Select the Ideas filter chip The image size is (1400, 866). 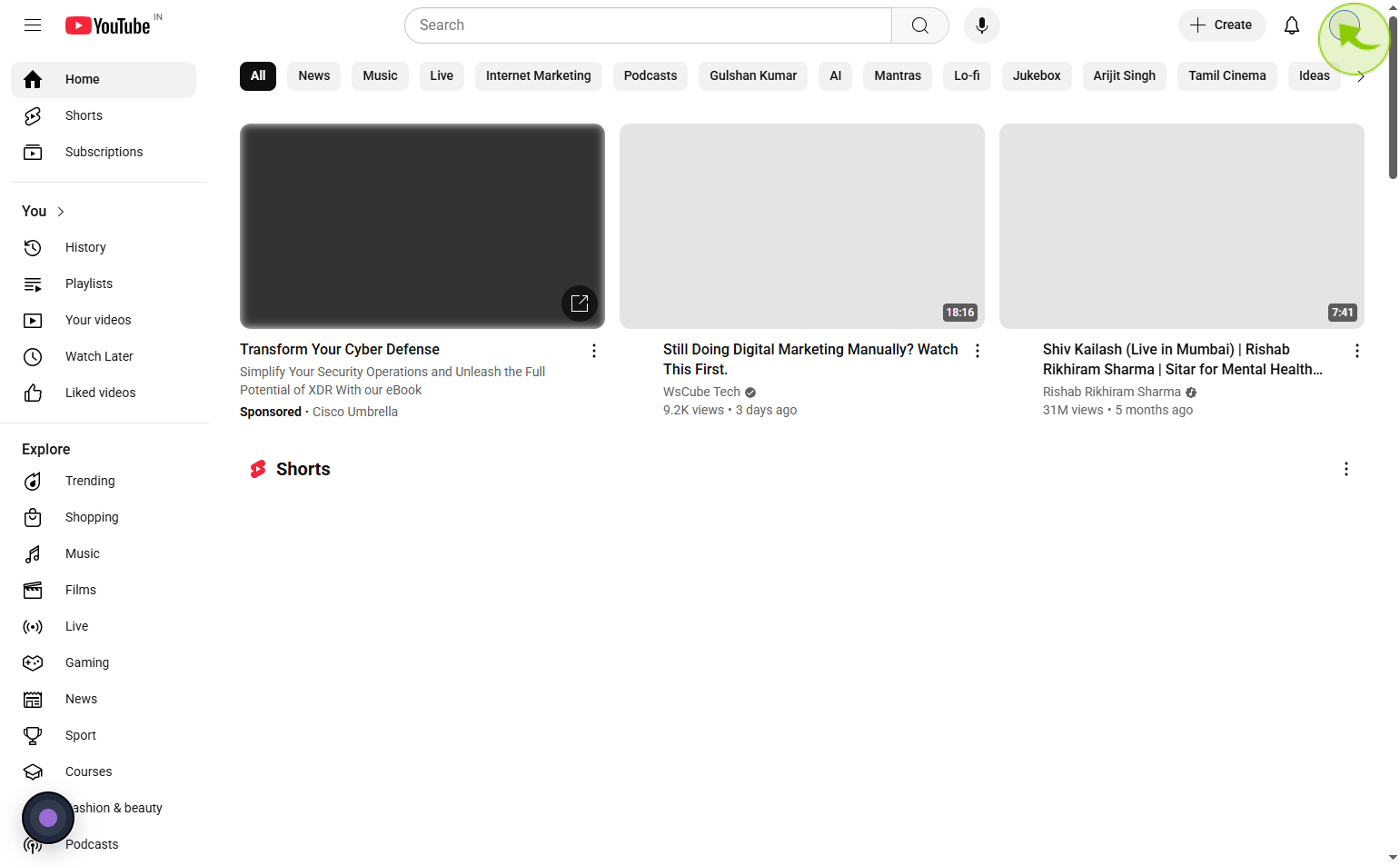[x=1314, y=76]
